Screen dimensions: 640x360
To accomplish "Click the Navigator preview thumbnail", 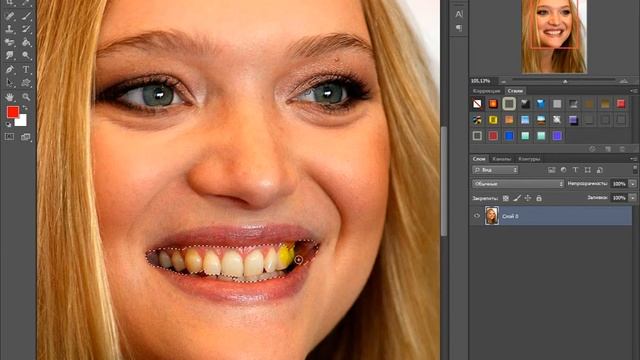I will pyautogui.click(x=554, y=36).
